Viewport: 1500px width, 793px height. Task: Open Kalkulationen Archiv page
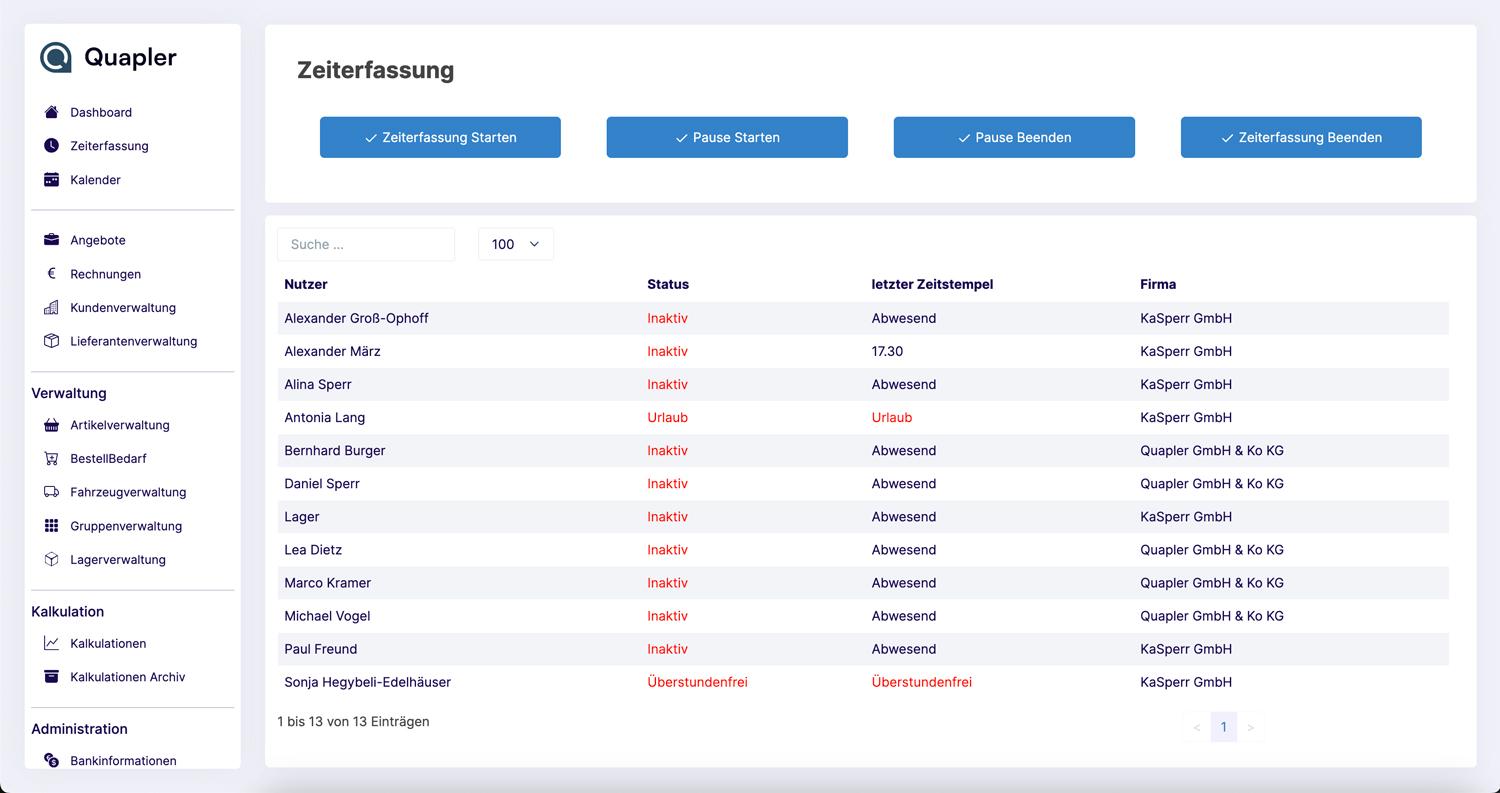click(x=128, y=677)
